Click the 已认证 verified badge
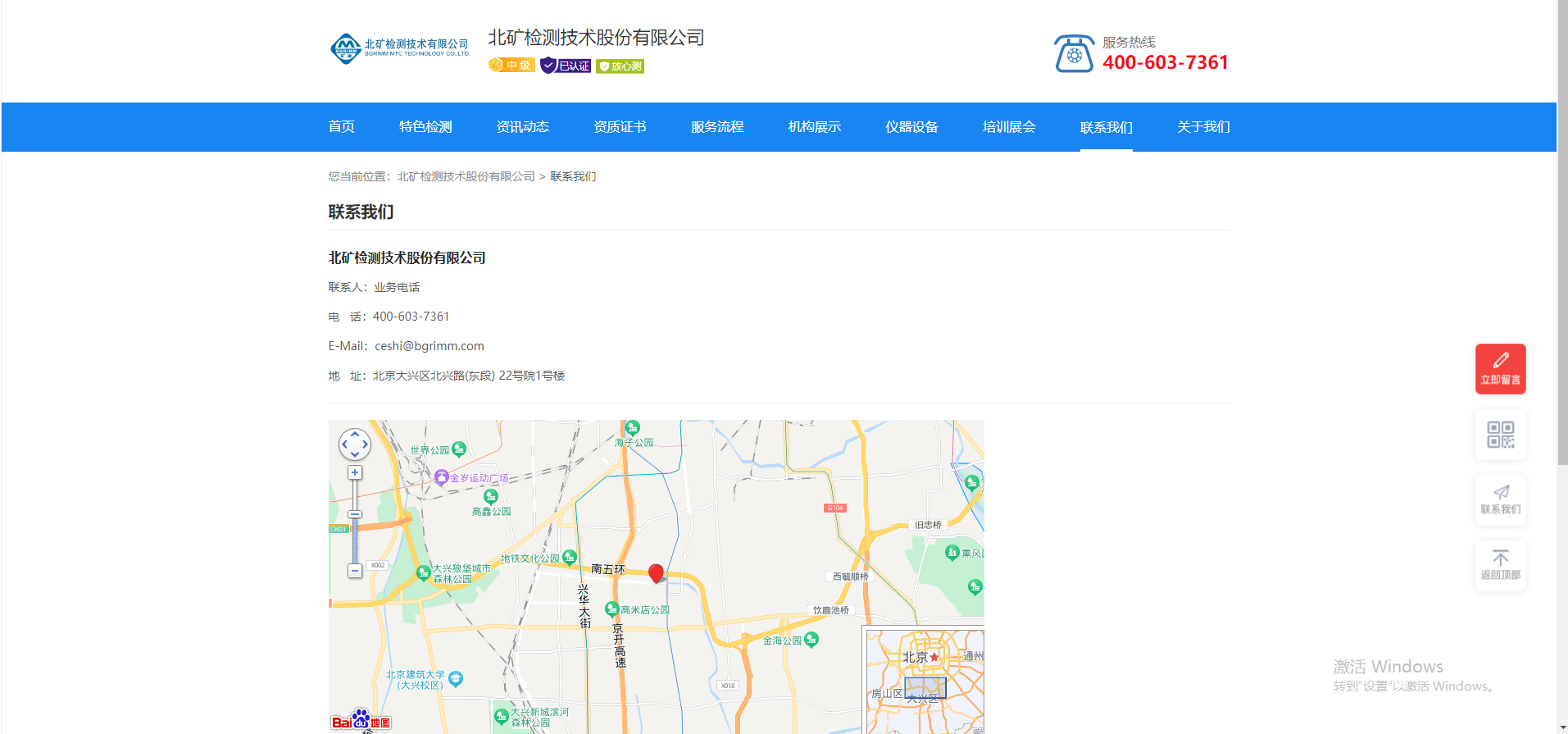The height and width of the screenshot is (734, 1568). 566,66
